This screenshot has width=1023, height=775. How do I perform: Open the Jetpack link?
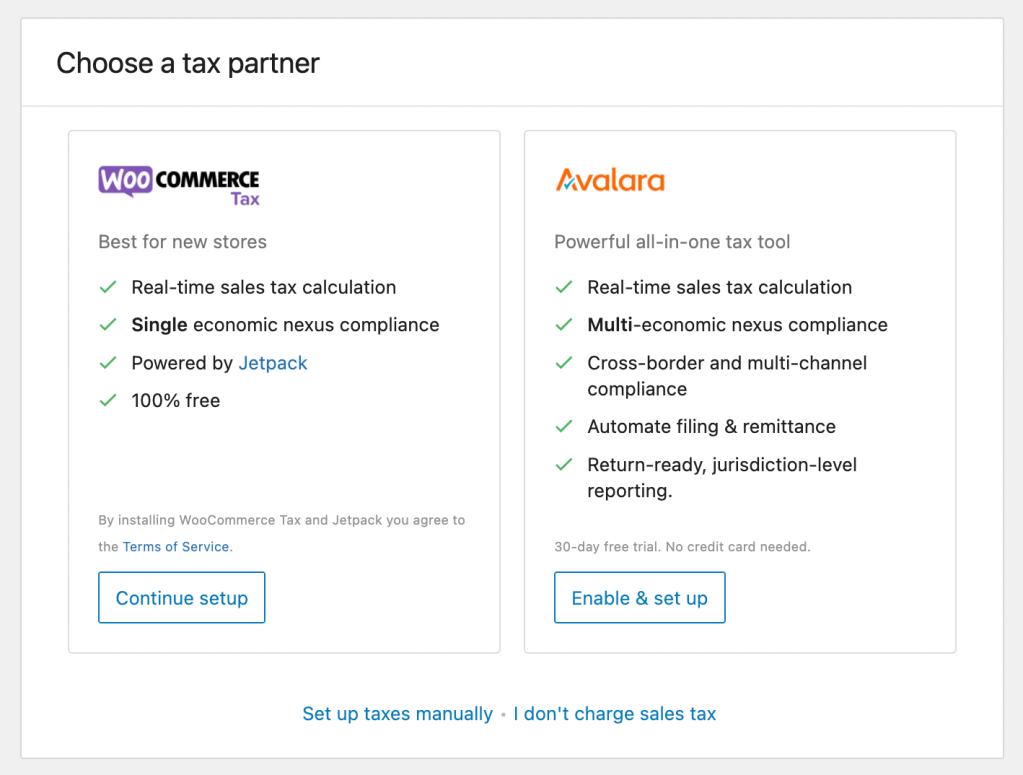(272, 363)
